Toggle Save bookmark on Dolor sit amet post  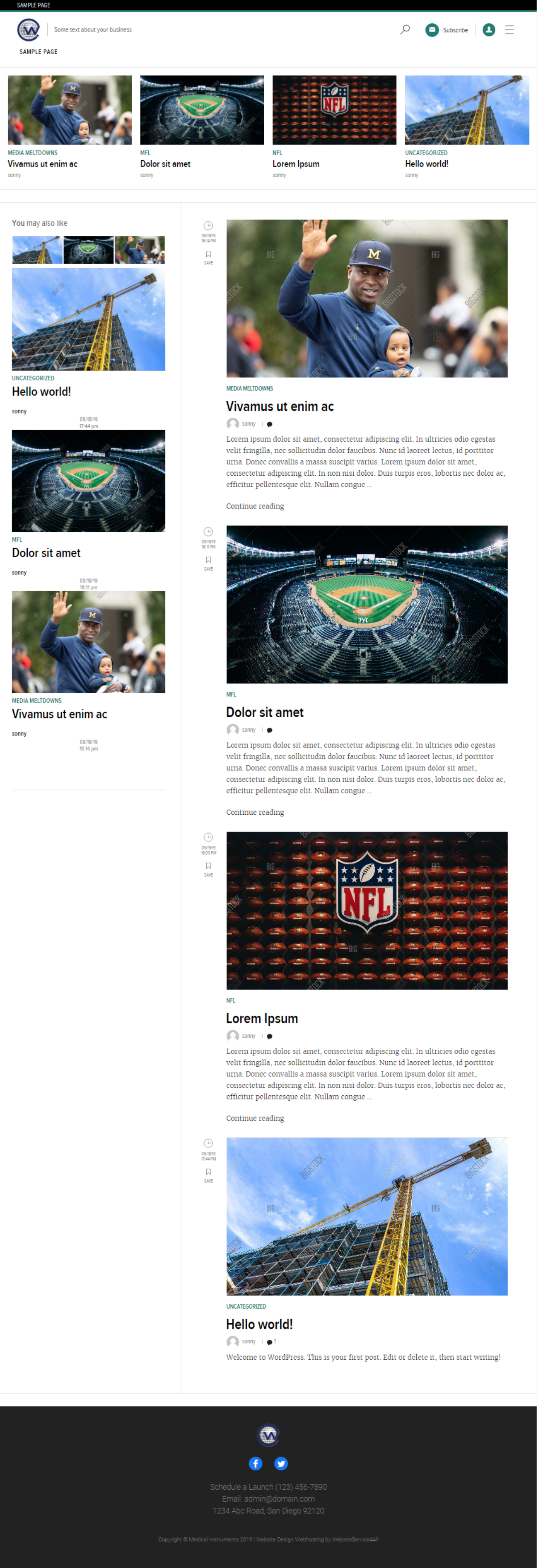[208, 562]
